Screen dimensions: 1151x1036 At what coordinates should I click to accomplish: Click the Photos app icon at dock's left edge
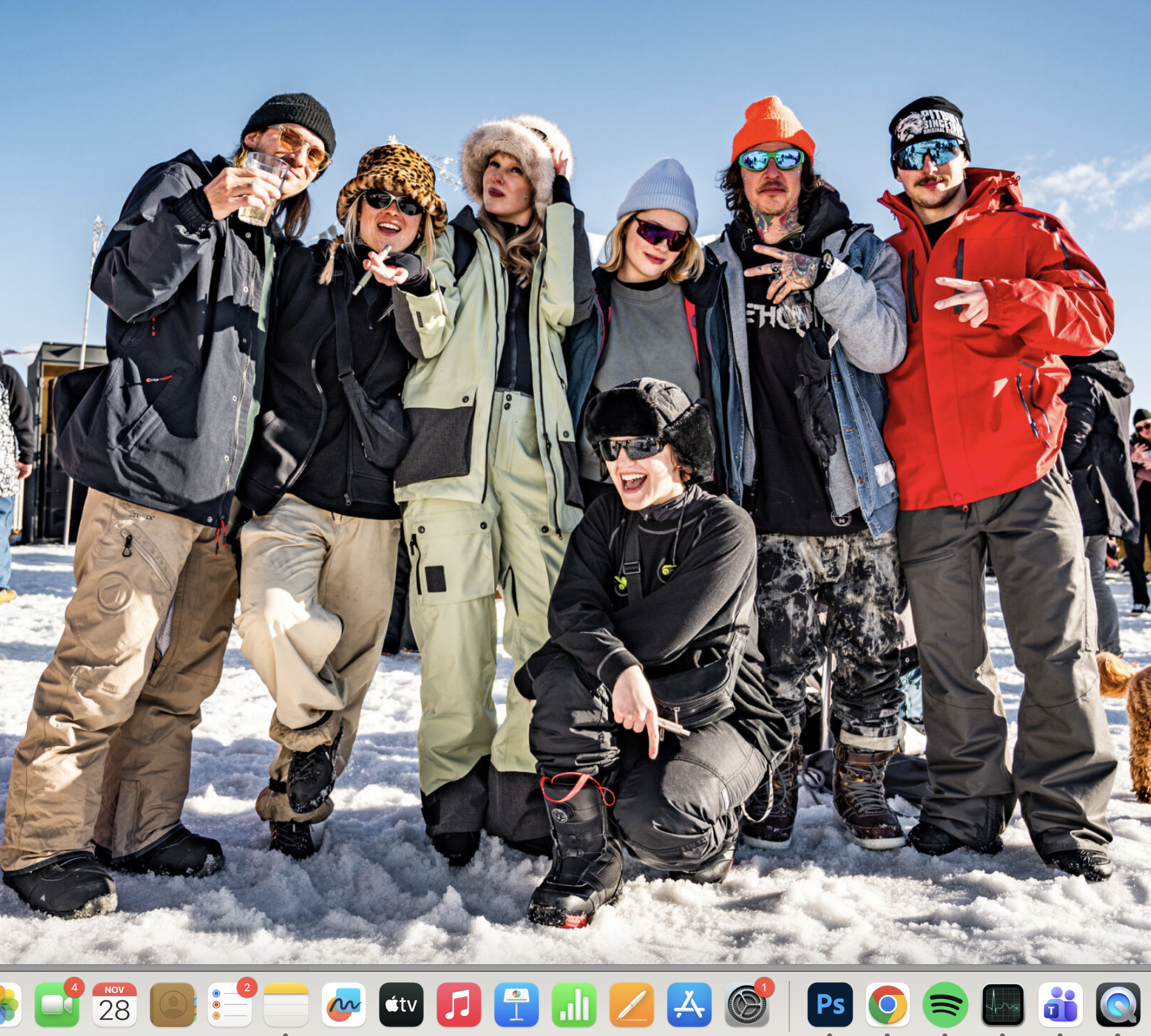(8, 1005)
